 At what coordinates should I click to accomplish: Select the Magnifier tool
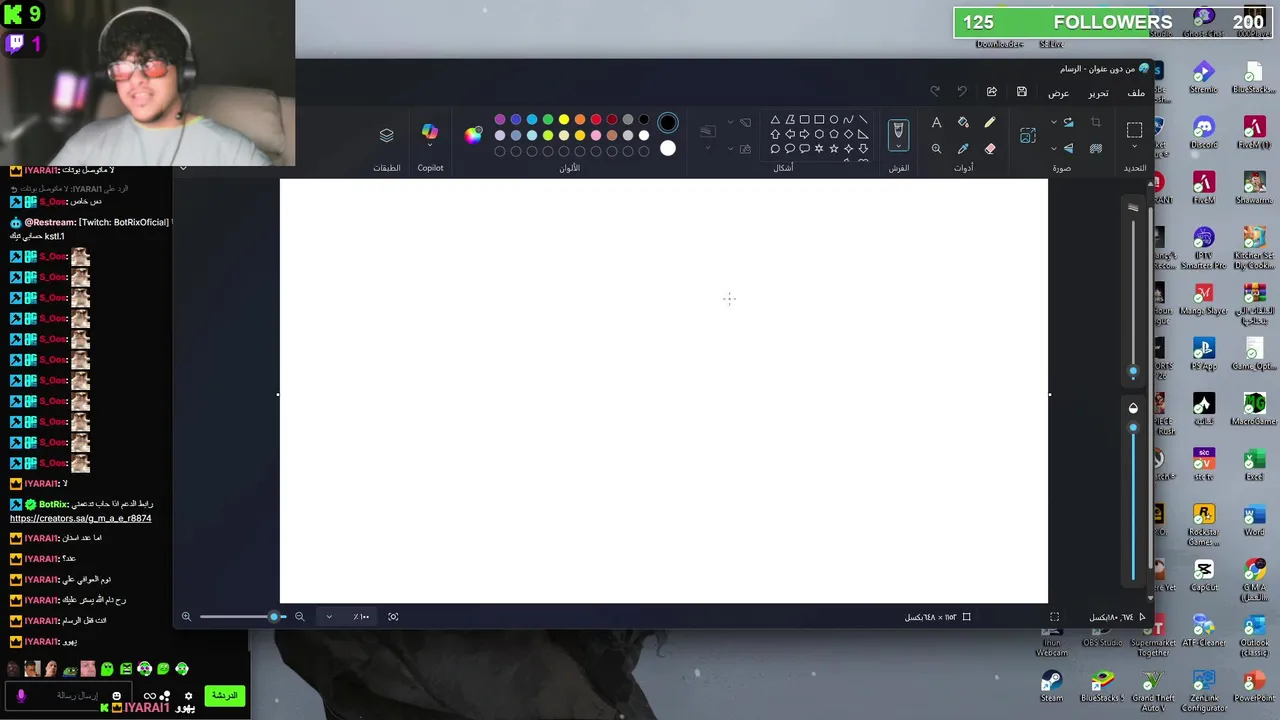[936, 148]
